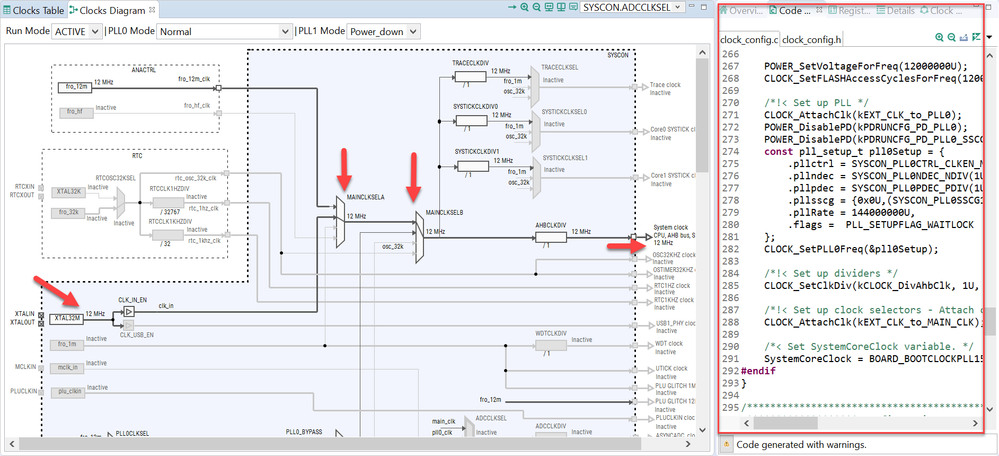Click the SYSTICKCLKSEL1 multiplexer
This screenshot has height=456, width=999.
point(535,176)
